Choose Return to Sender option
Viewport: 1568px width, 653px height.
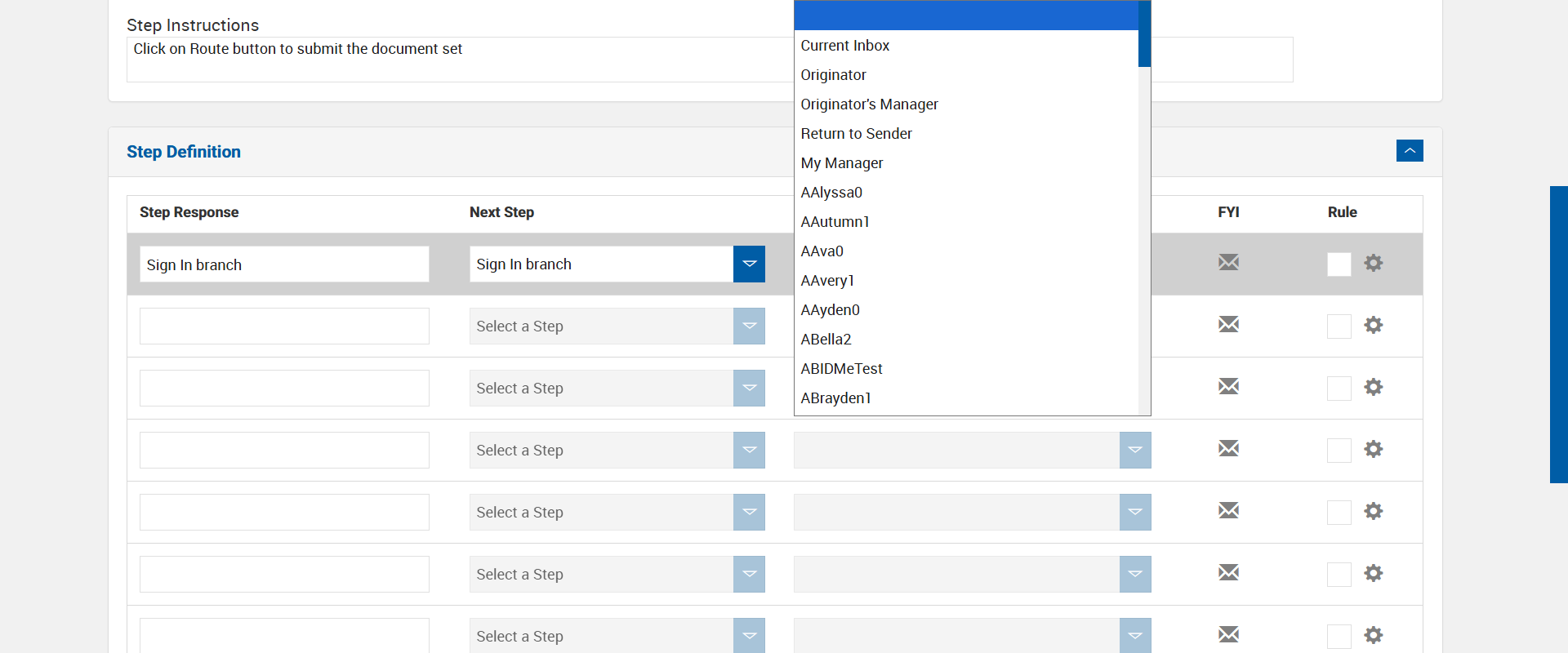tap(856, 134)
